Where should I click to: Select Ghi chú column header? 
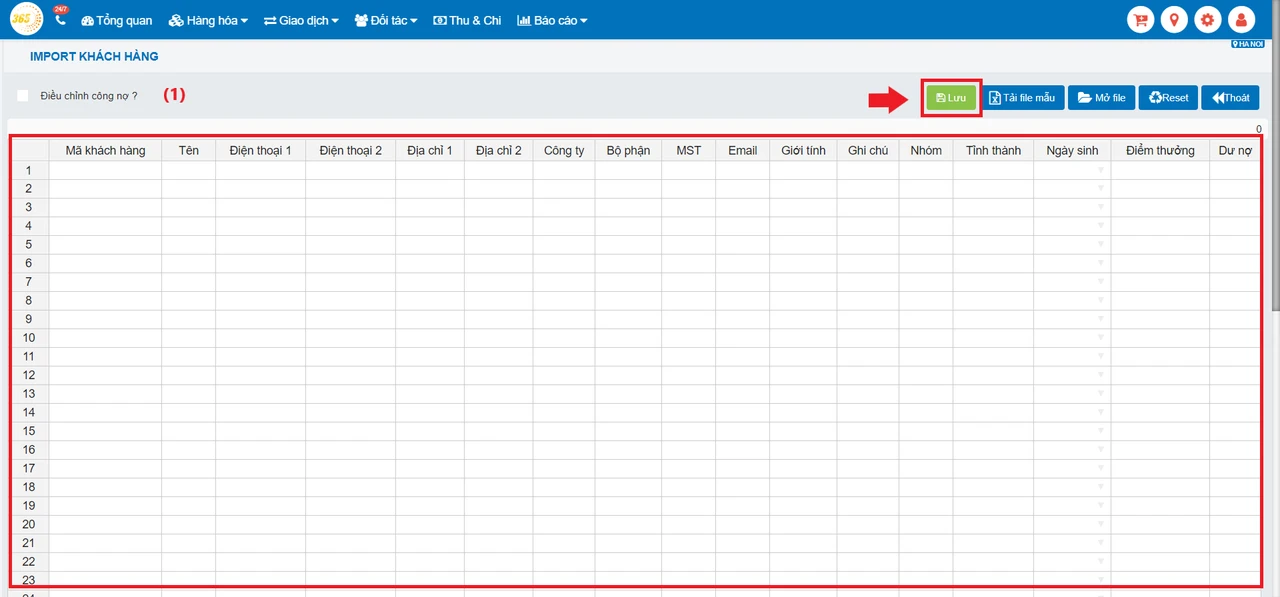click(x=868, y=151)
